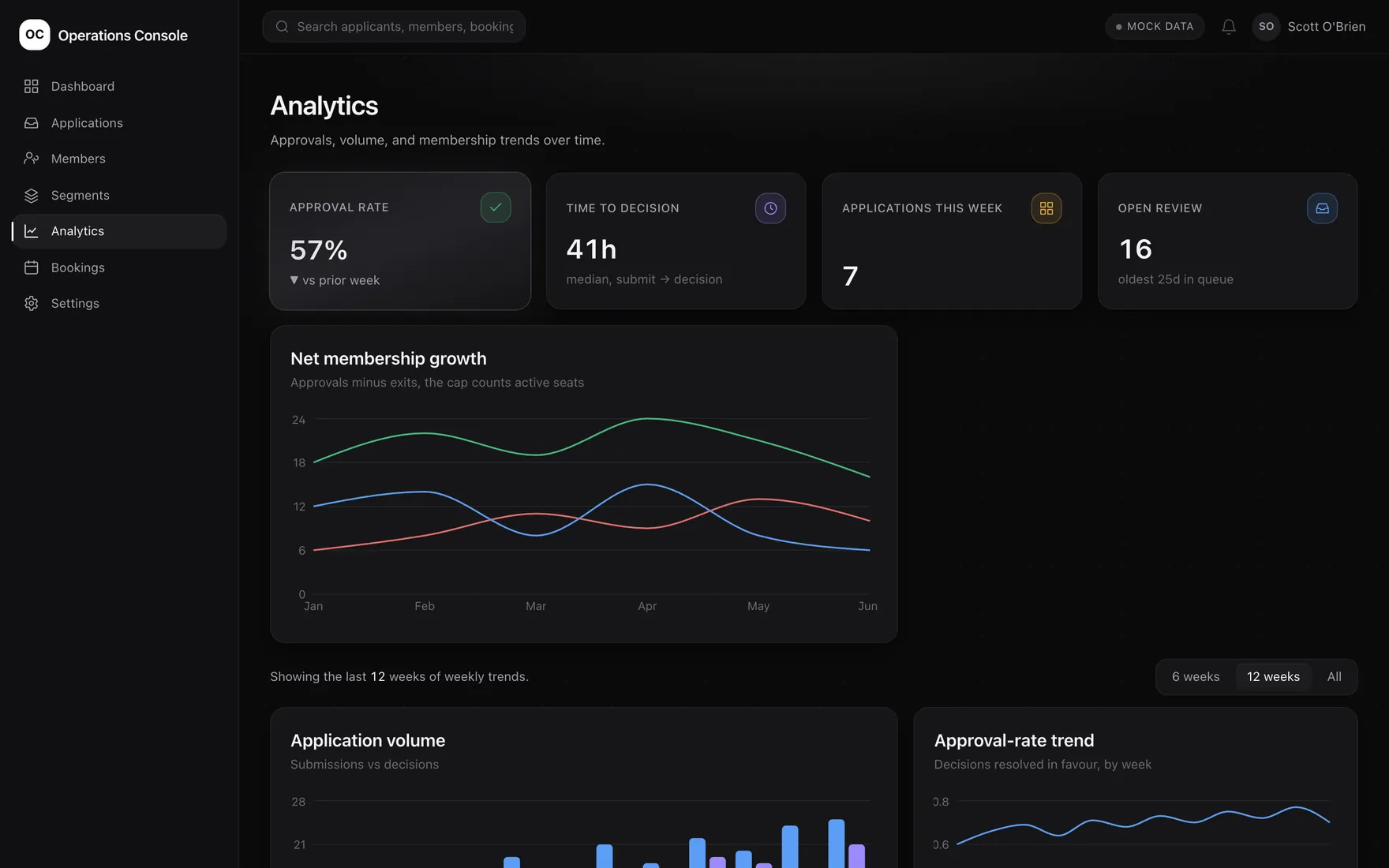Select the Open Review card

(x=1227, y=241)
